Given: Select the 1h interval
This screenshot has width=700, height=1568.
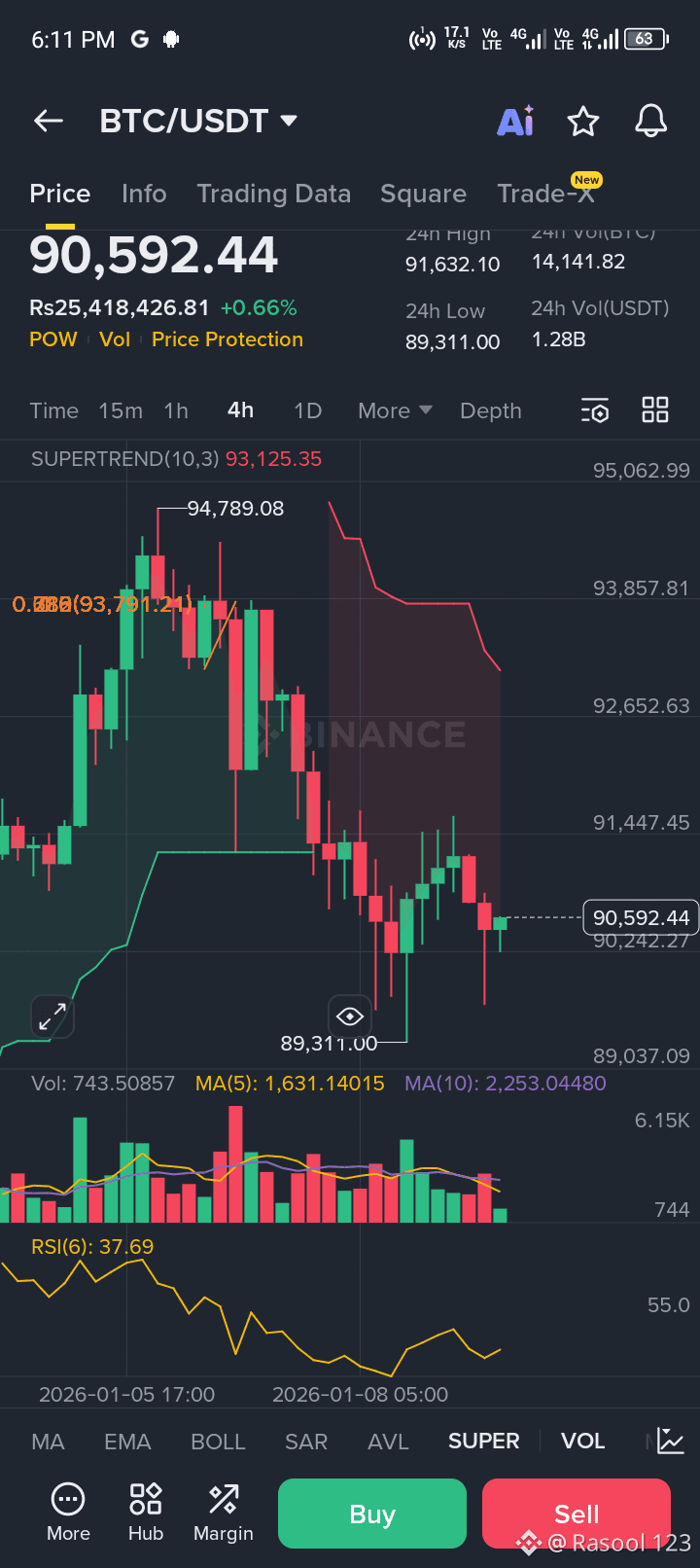Looking at the screenshot, I should (x=176, y=410).
